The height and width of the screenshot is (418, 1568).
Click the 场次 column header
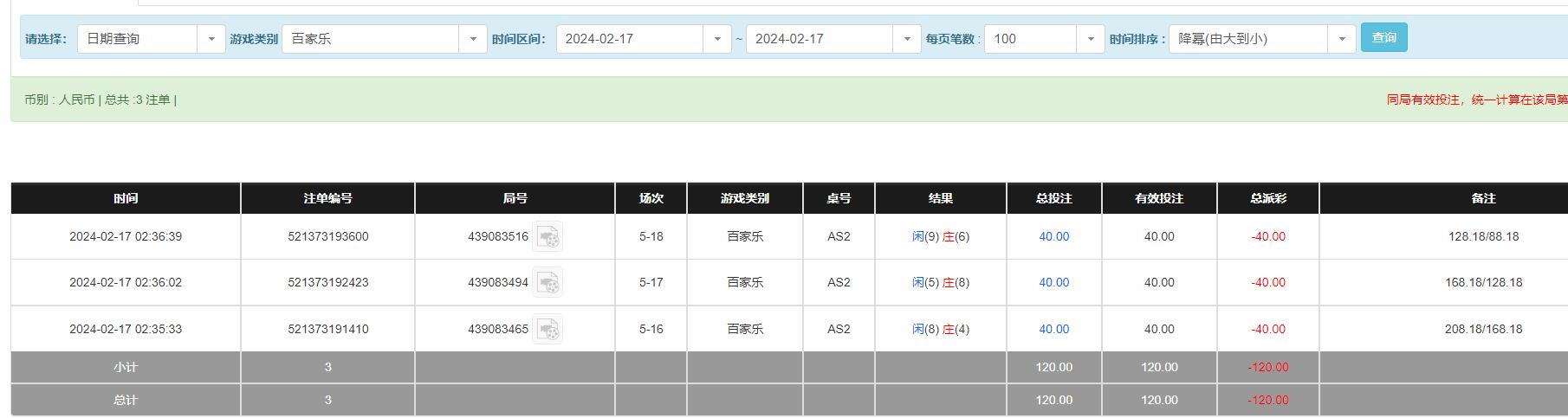[651, 198]
